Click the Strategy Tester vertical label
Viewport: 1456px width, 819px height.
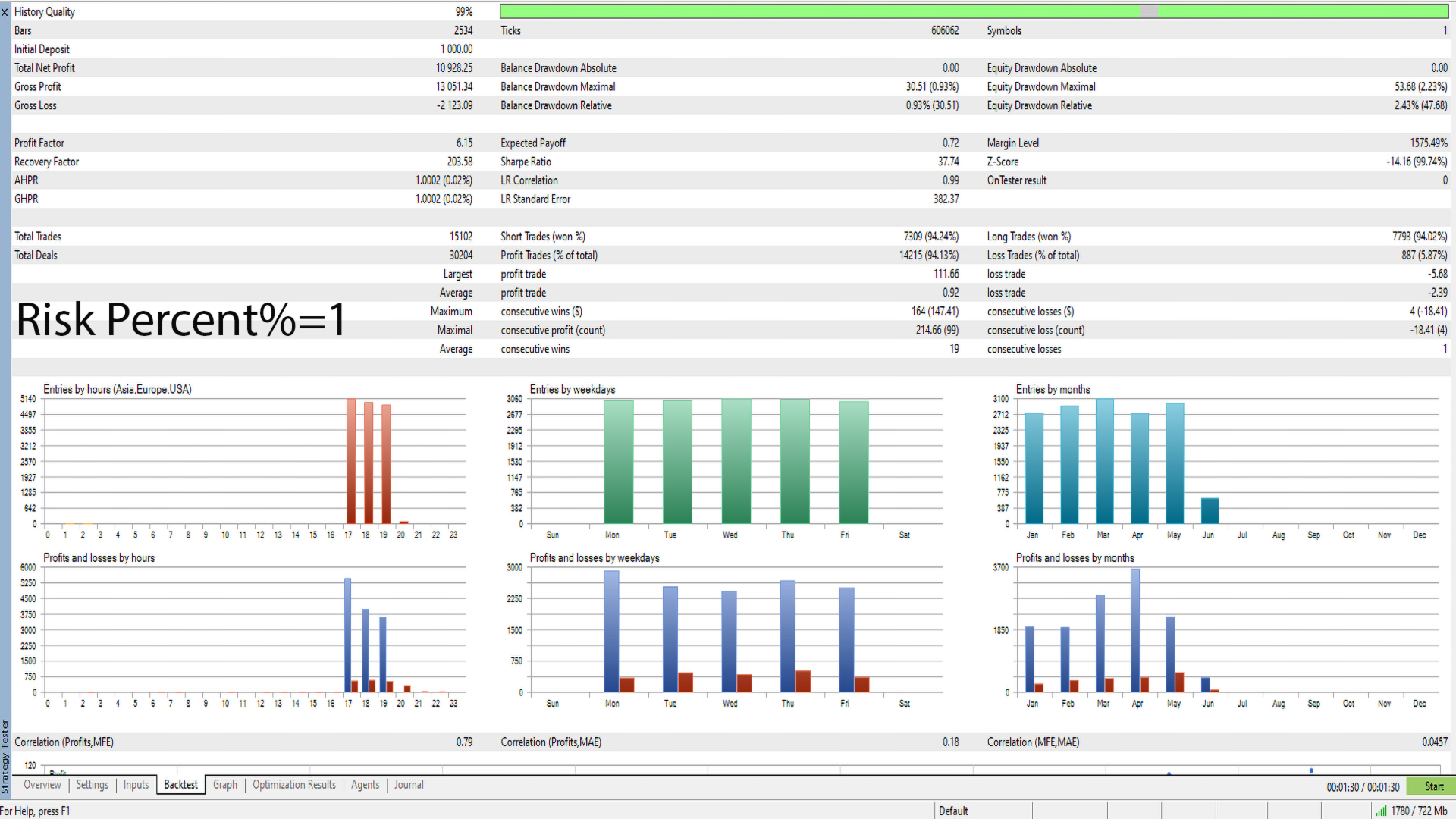click(x=5, y=756)
